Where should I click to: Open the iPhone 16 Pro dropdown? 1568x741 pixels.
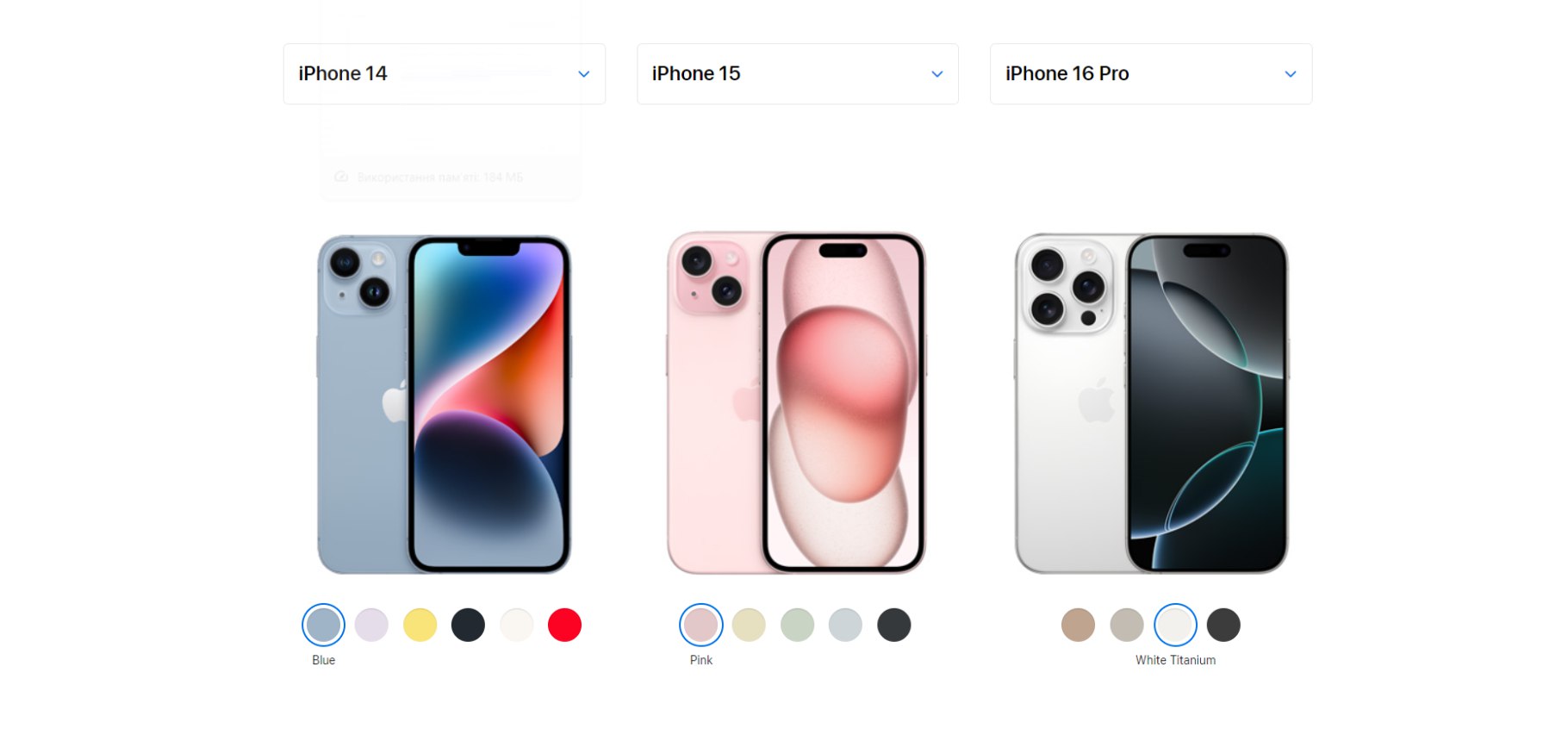click(x=1151, y=74)
